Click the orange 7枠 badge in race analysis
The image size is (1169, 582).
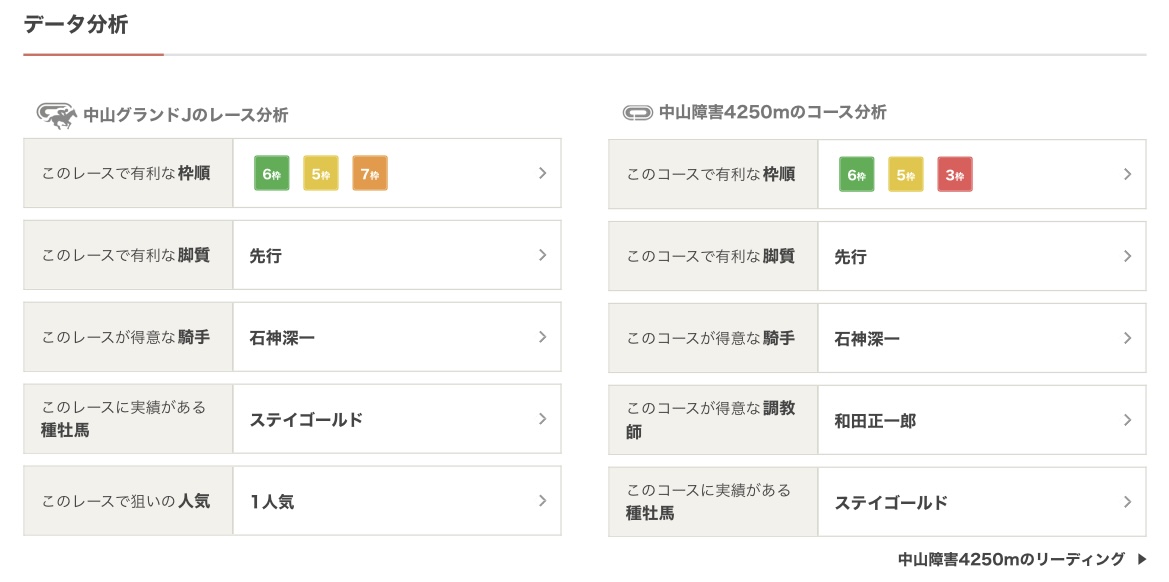tap(370, 174)
